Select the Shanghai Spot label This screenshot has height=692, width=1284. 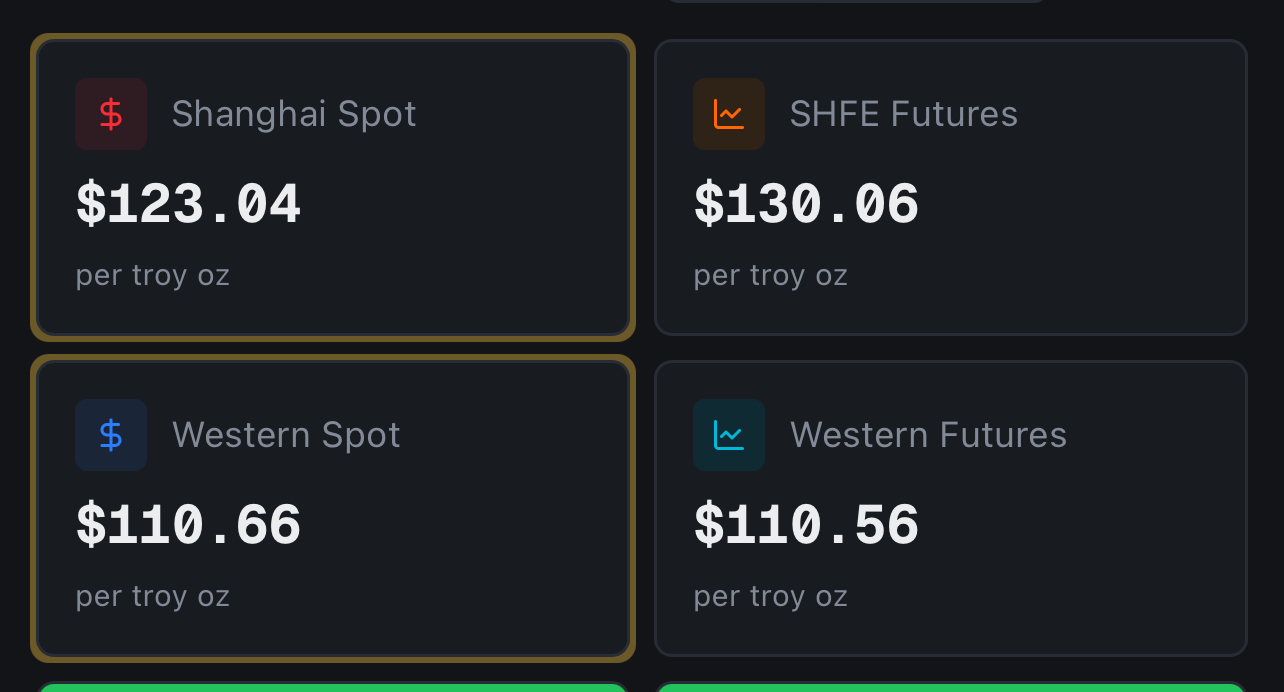coord(294,114)
